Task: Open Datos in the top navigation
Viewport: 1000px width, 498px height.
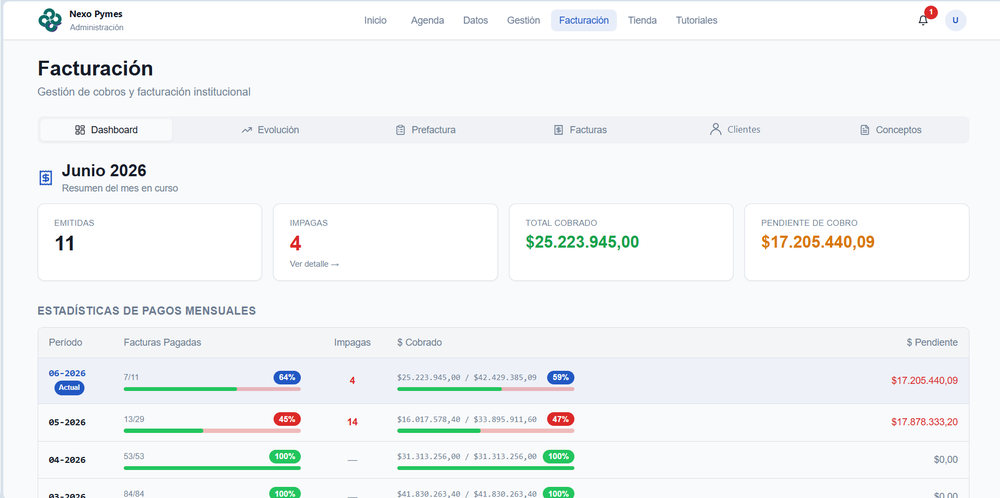Action: coord(475,20)
